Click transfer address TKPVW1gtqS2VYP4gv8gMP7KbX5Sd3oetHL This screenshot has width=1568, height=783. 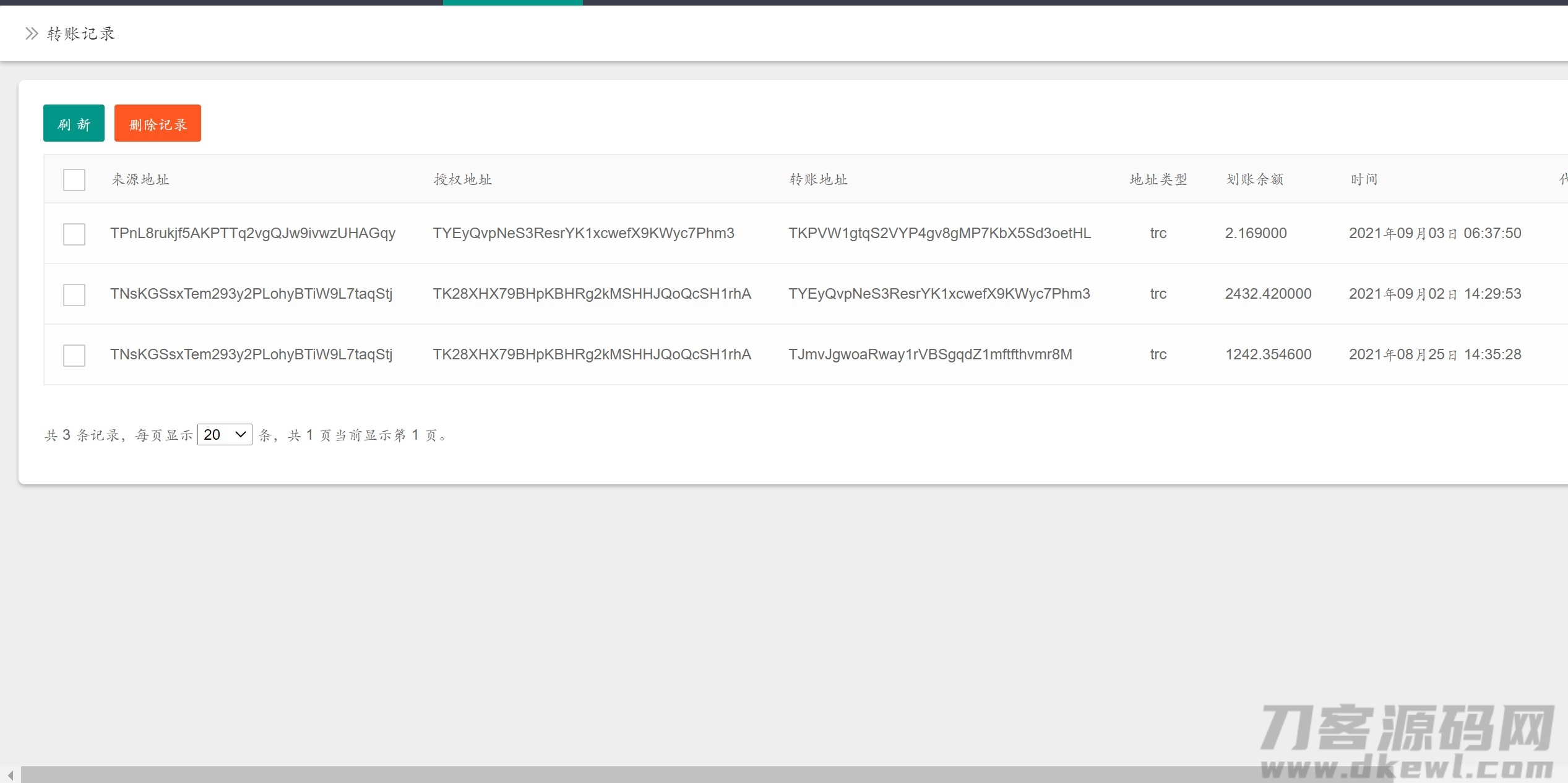click(x=939, y=233)
